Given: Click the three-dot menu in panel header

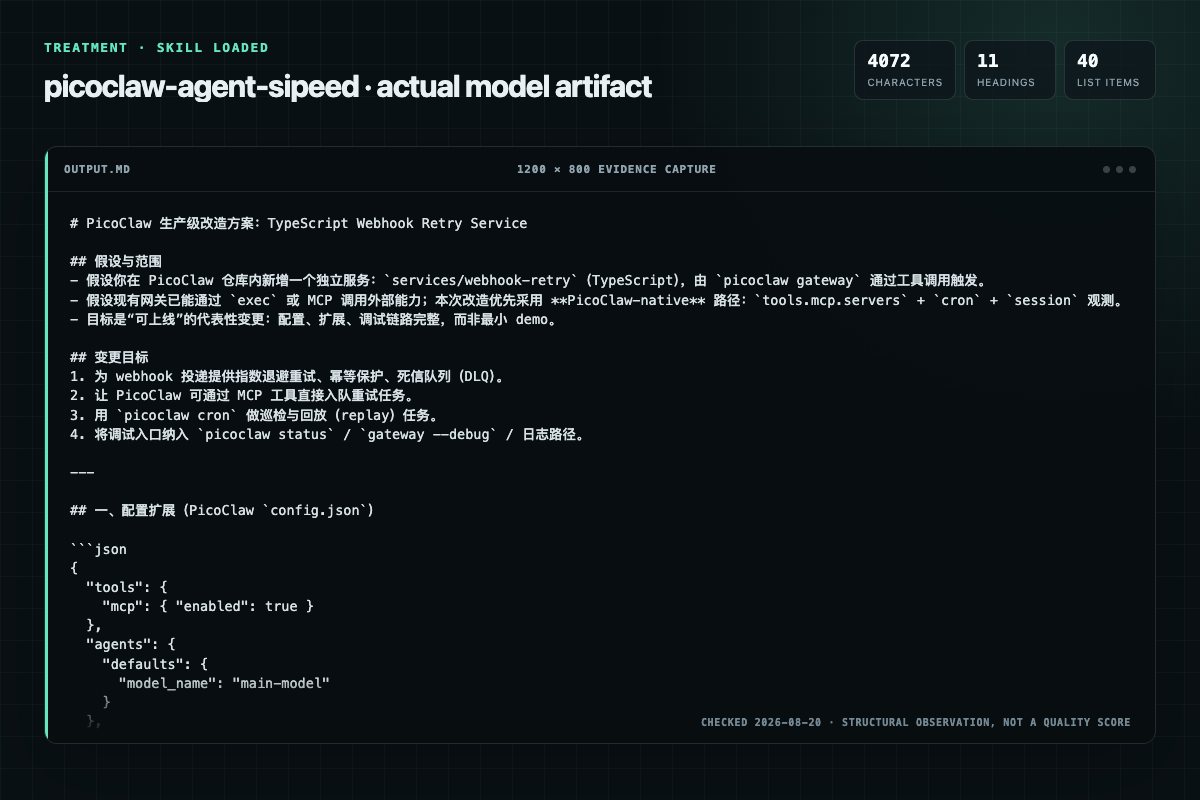Looking at the screenshot, I should click(1119, 169).
